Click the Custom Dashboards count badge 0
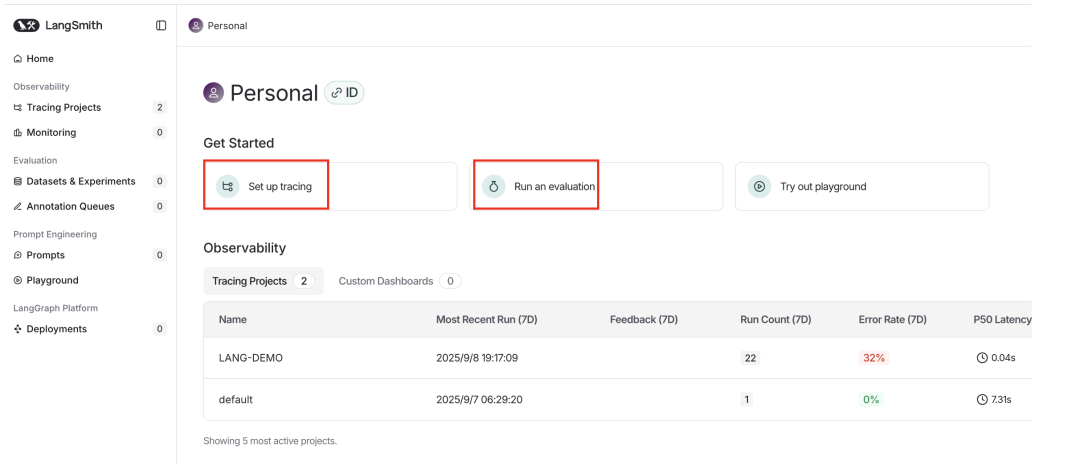This screenshot has width=1080, height=472. pyautogui.click(x=450, y=281)
